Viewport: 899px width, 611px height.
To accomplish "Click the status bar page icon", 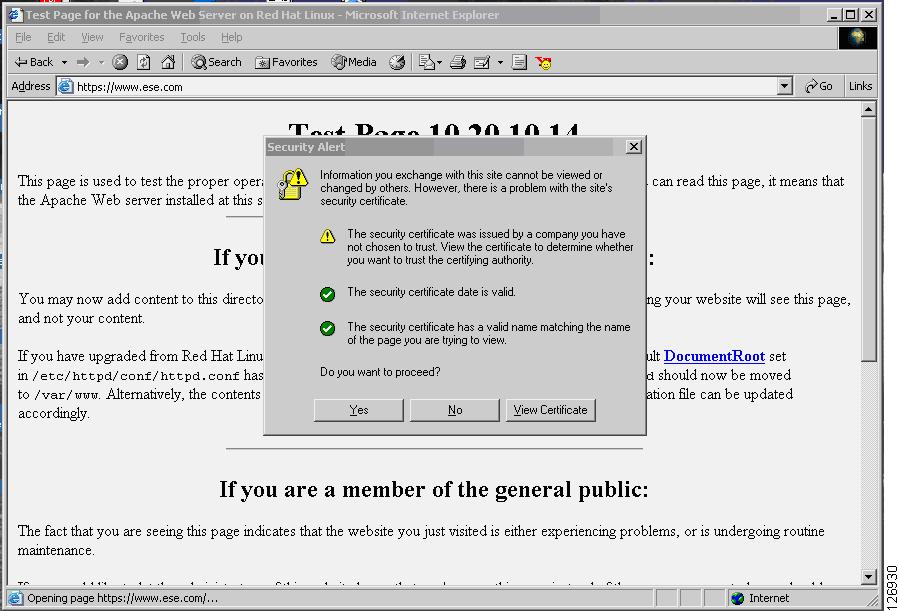I will (15, 598).
